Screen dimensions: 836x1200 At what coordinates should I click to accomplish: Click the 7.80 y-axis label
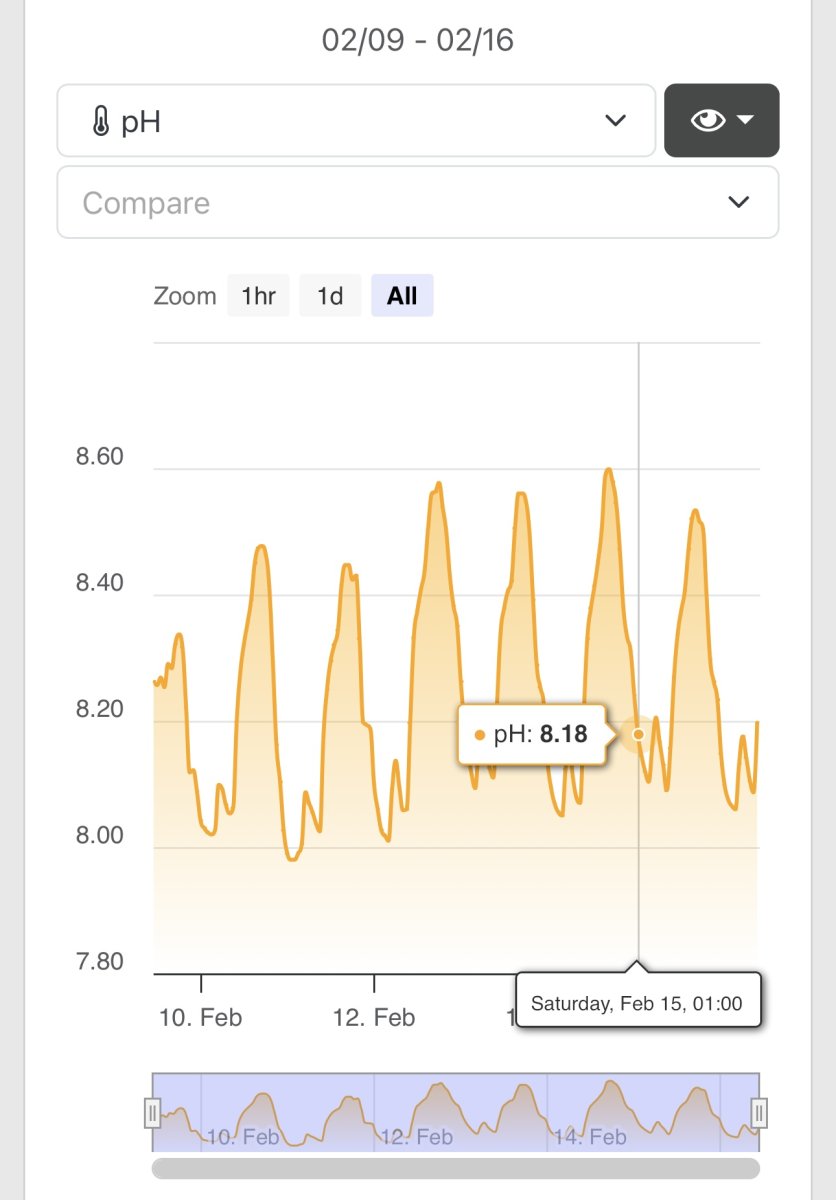pyautogui.click(x=99, y=962)
